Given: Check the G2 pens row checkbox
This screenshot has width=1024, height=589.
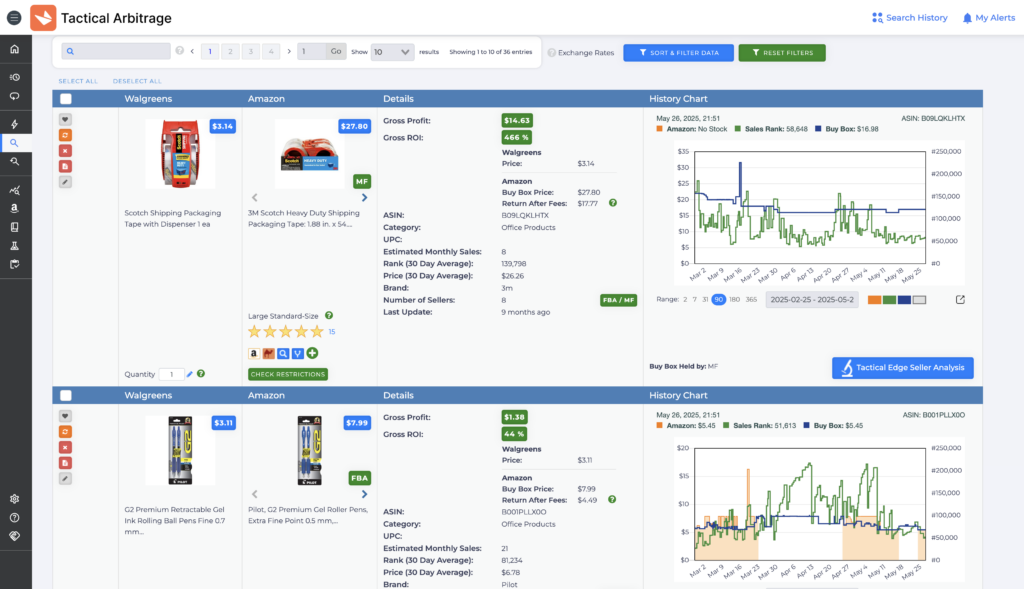Looking at the screenshot, I should tap(66, 396).
